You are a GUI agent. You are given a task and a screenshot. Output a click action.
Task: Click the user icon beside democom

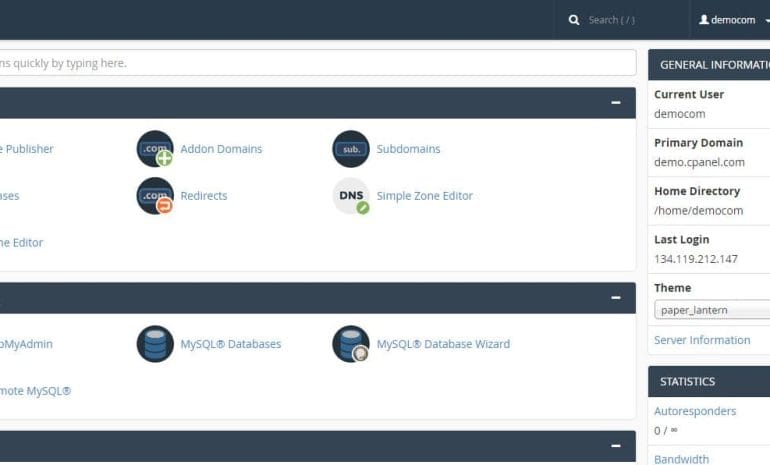(704, 20)
